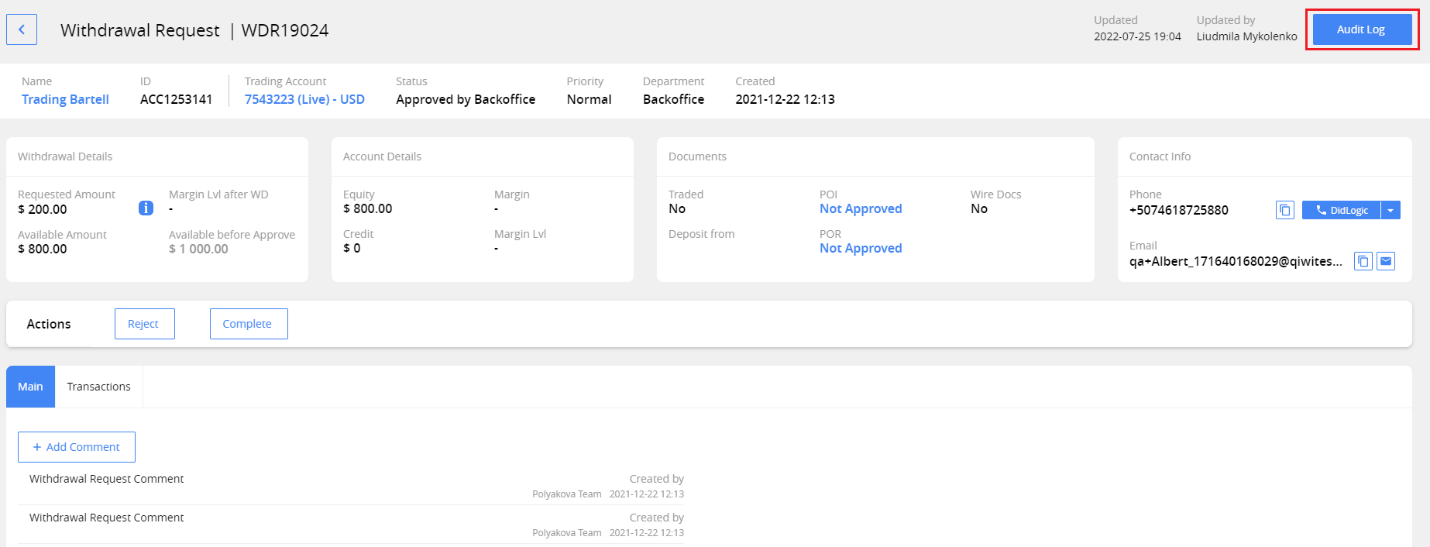Image resolution: width=1430 pixels, height=547 pixels.
Task: Switch to the Main tab
Action: click(30, 386)
